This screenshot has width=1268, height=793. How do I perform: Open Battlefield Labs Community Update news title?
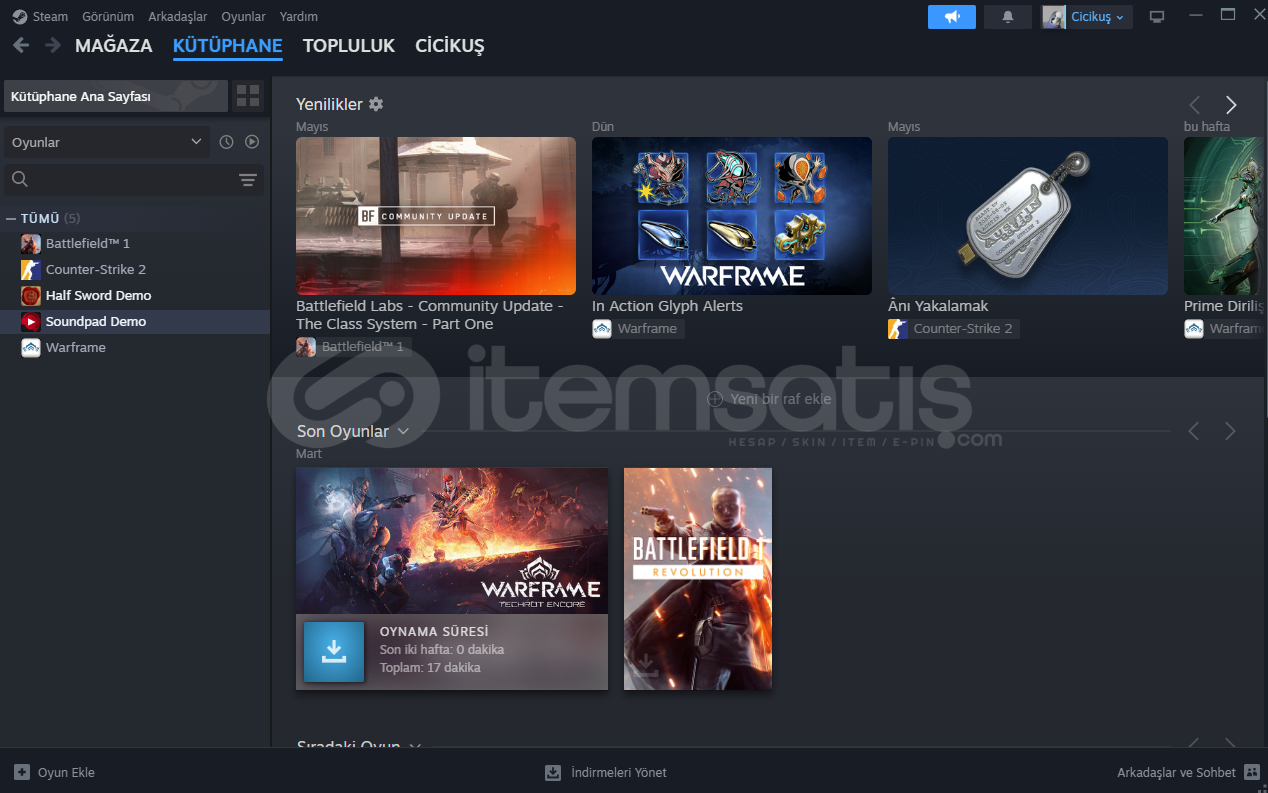(430, 315)
